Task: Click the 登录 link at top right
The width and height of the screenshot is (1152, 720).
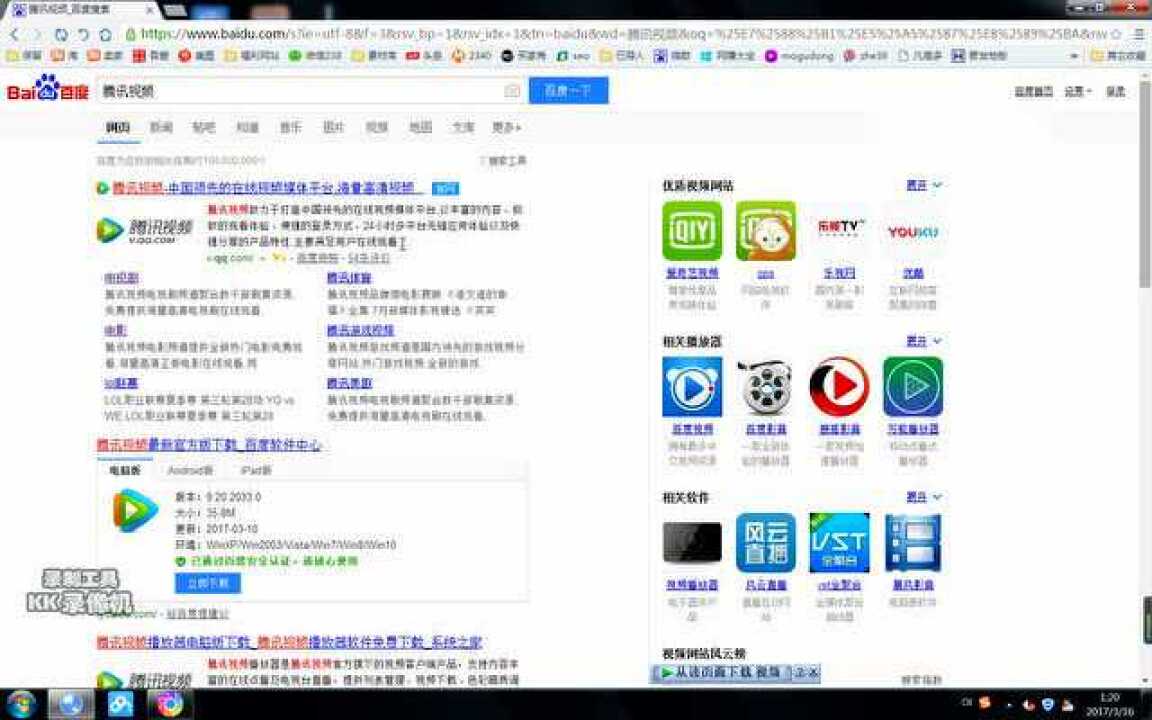Action: click(1115, 91)
